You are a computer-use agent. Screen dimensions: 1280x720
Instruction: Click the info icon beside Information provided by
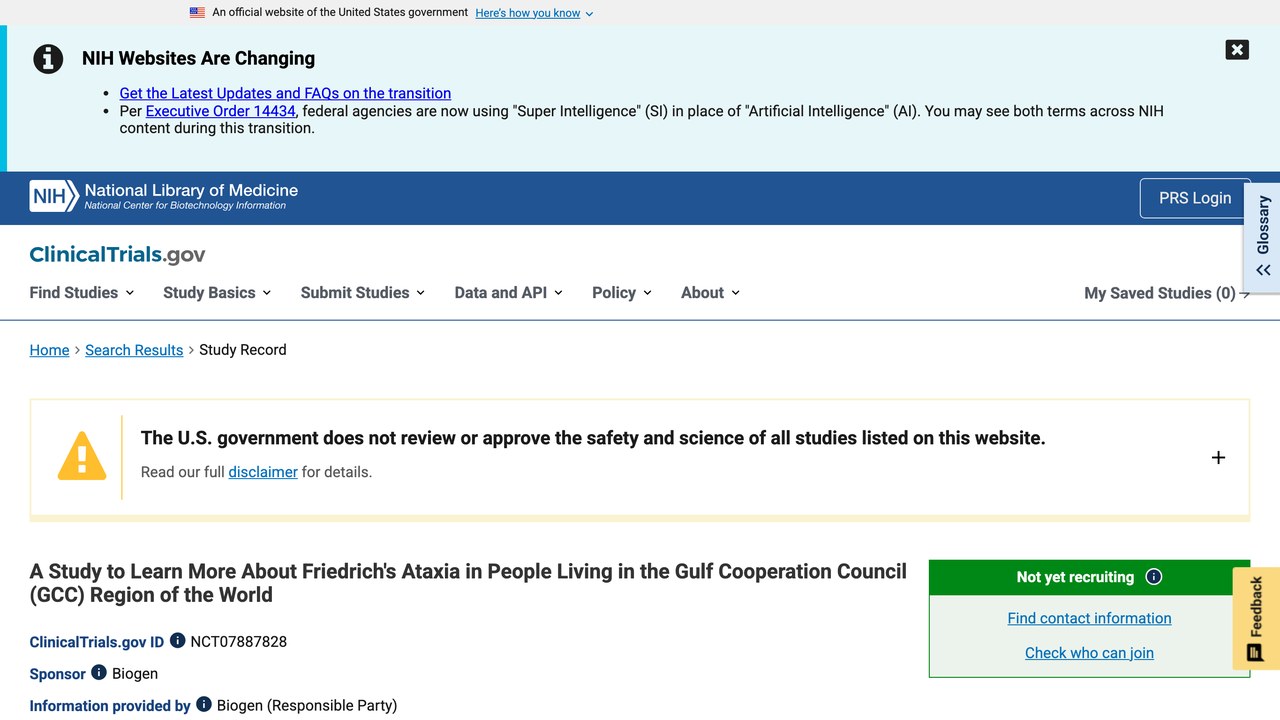[204, 704]
